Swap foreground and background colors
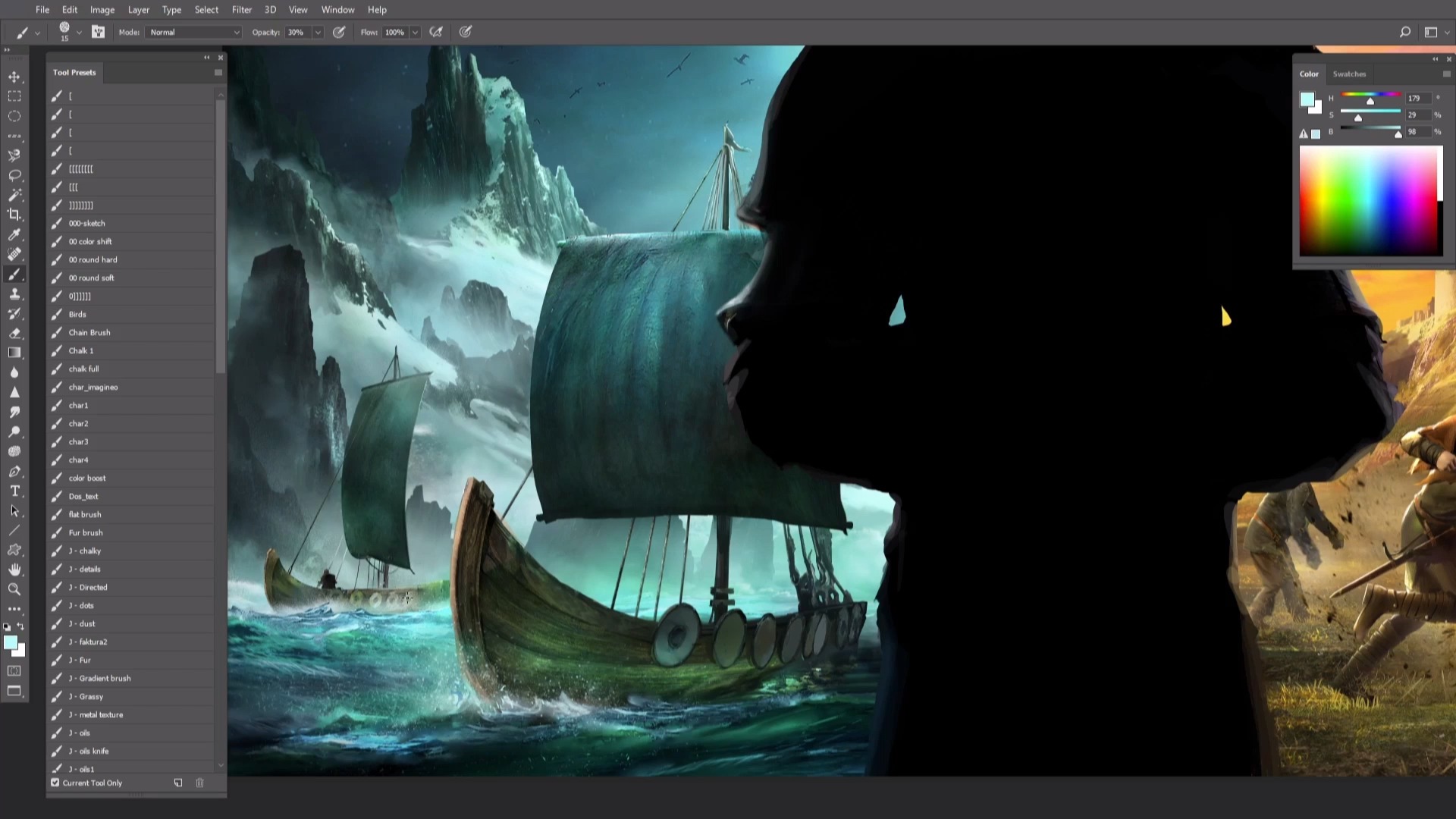Image resolution: width=1456 pixels, height=819 pixels. (21, 626)
